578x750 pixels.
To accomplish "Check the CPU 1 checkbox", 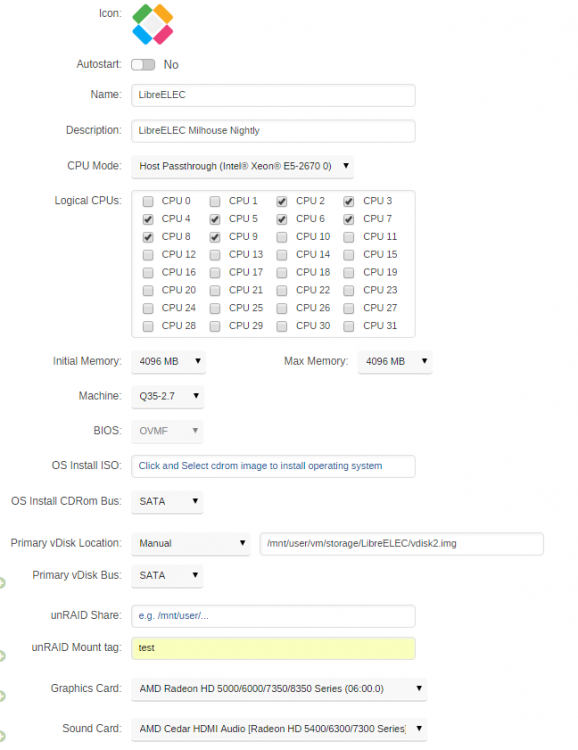I will pos(215,201).
